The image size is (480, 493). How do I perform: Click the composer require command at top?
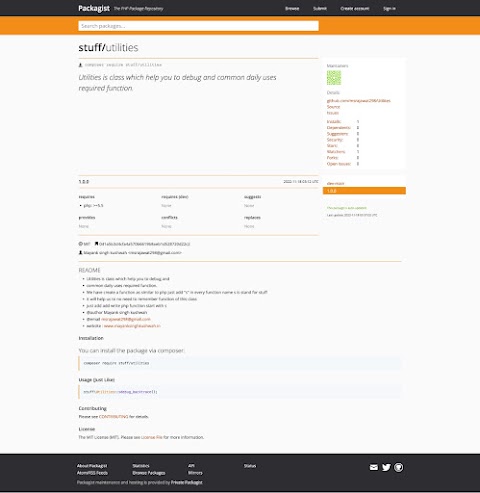[x=123, y=65]
